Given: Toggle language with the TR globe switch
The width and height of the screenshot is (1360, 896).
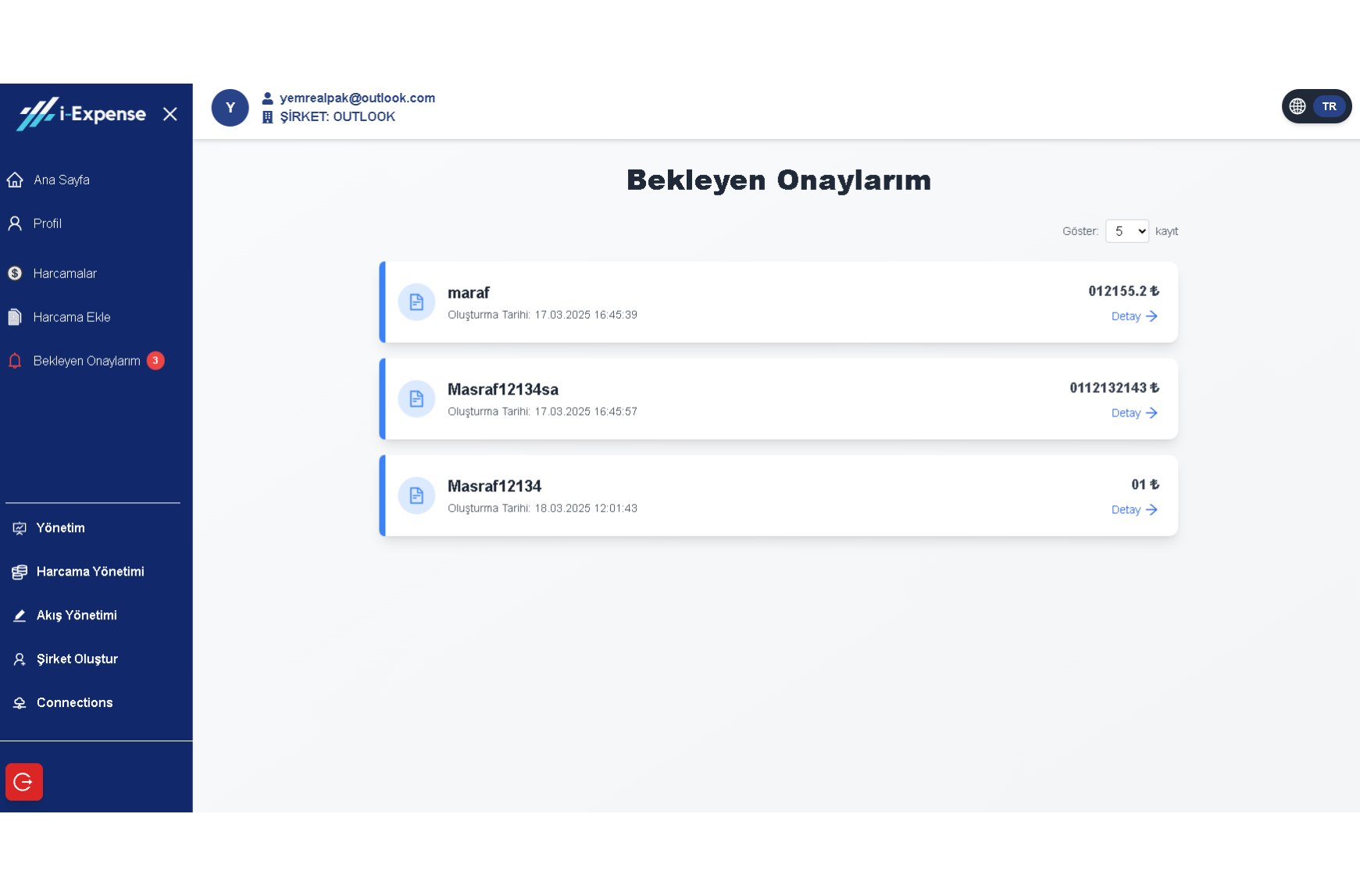Looking at the screenshot, I should click(x=1316, y=106).
